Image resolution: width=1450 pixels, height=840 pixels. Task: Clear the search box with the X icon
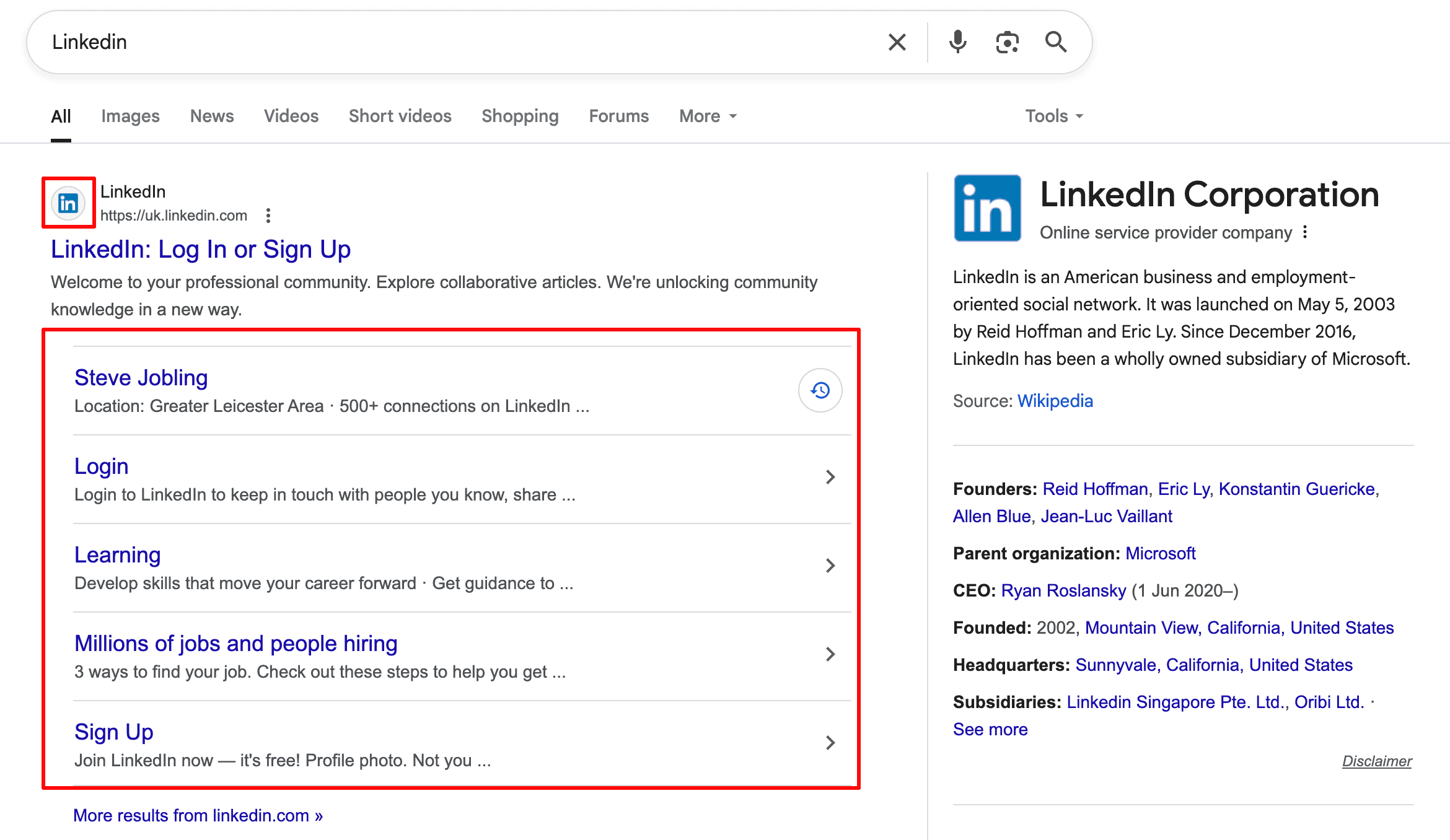click(x=897, y=42)
